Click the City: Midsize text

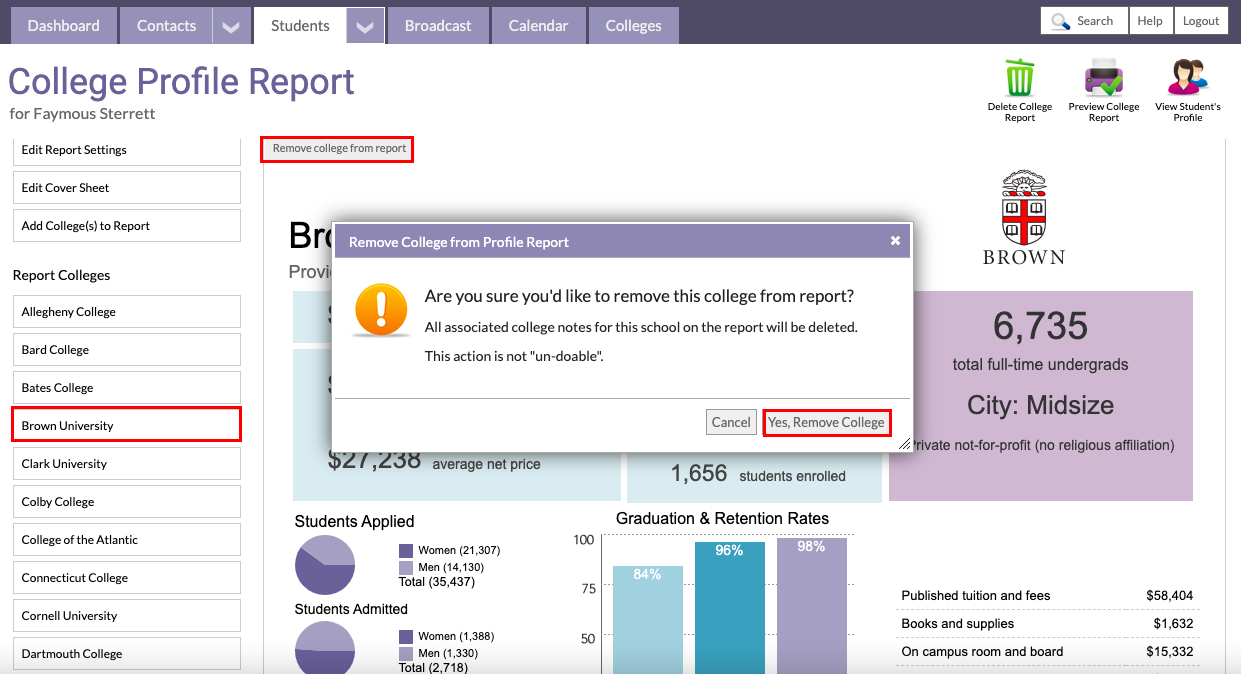pyautogui.click(x=1040, y=405)
